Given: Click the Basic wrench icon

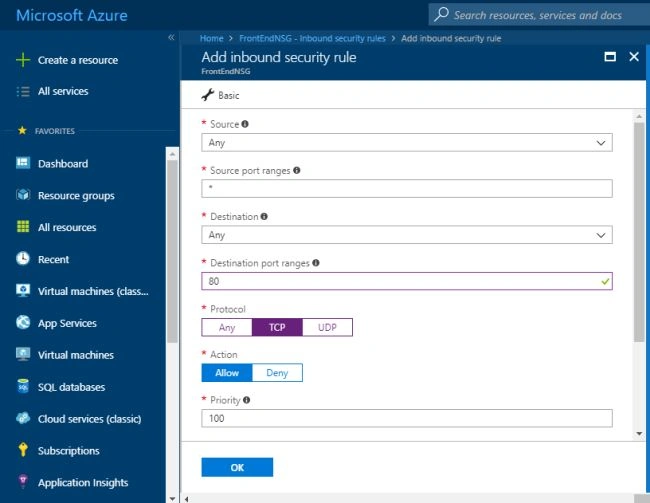Looking at the screenshot, I should (208, 95).
